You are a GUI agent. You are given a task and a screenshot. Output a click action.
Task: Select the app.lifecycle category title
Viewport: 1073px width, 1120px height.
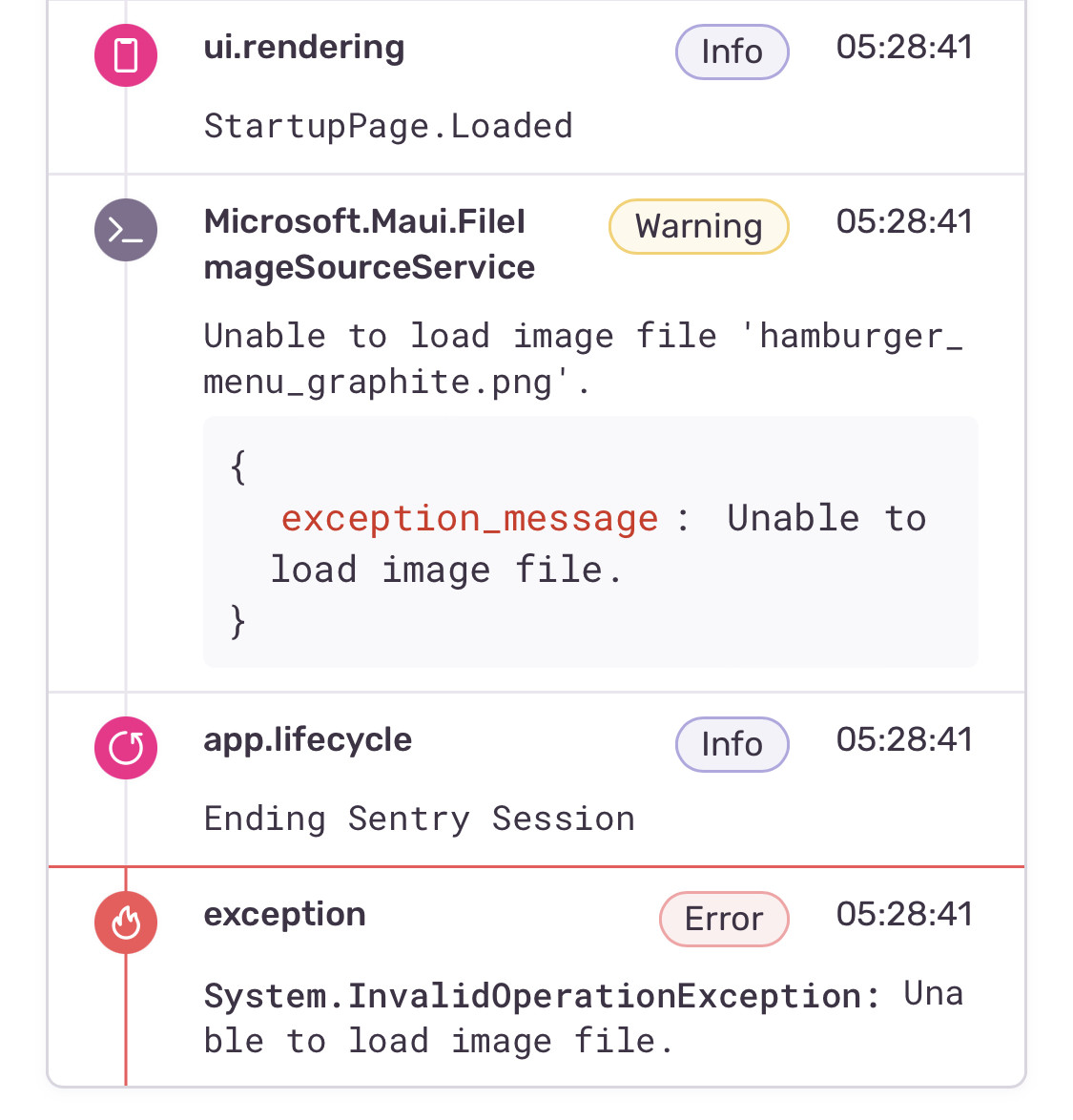point(307,739)
